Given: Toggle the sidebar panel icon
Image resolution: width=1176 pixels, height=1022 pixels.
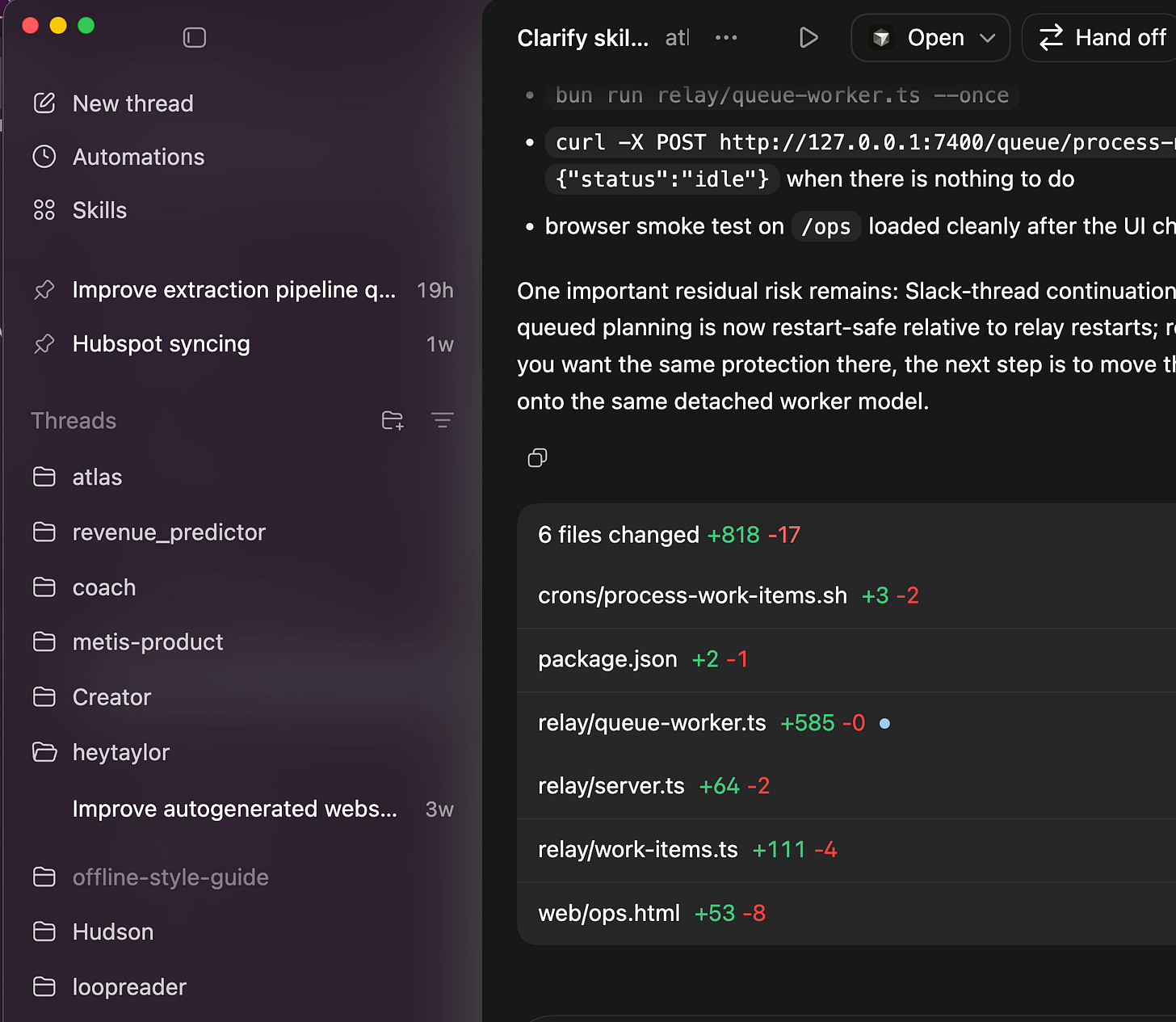Looking at the screenshot, I should point(195,37).
